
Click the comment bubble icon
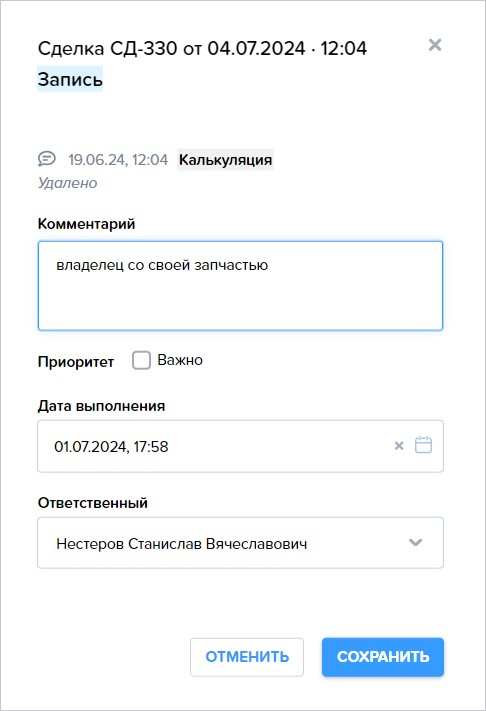click(47, 159)
